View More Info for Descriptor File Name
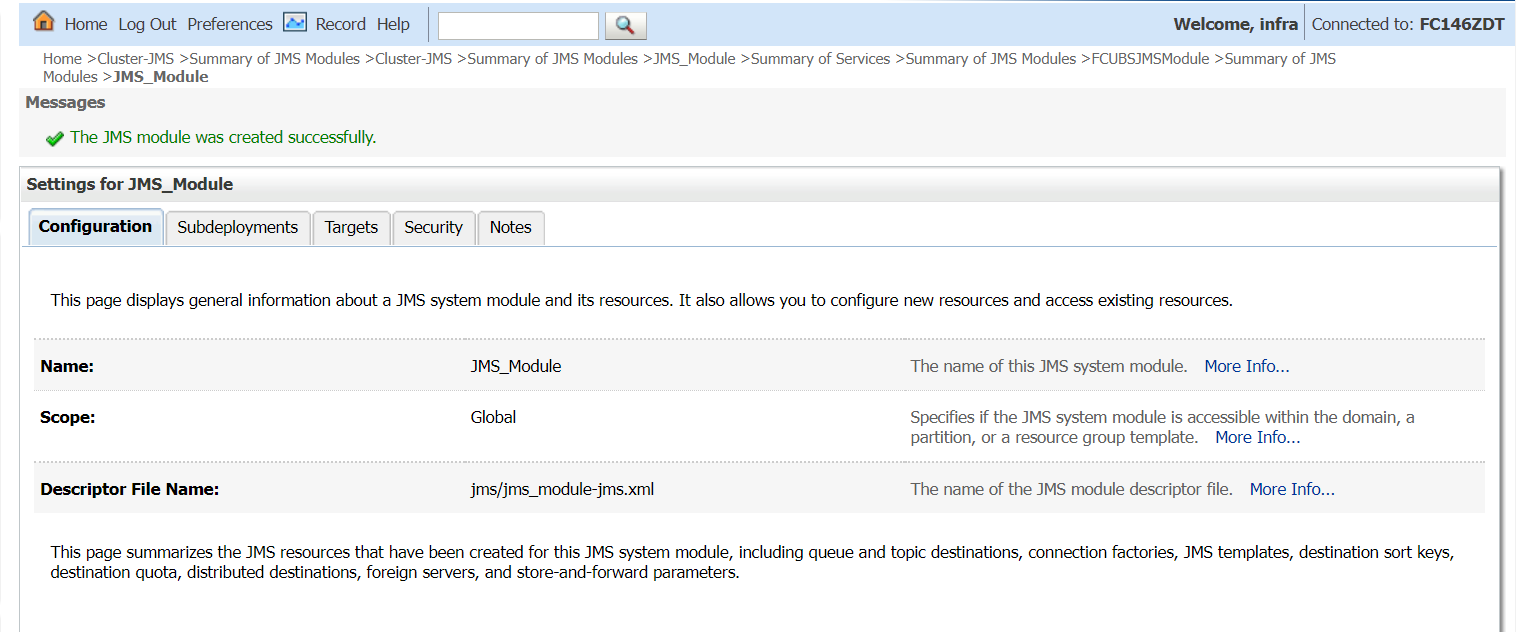 point(1292,489)
